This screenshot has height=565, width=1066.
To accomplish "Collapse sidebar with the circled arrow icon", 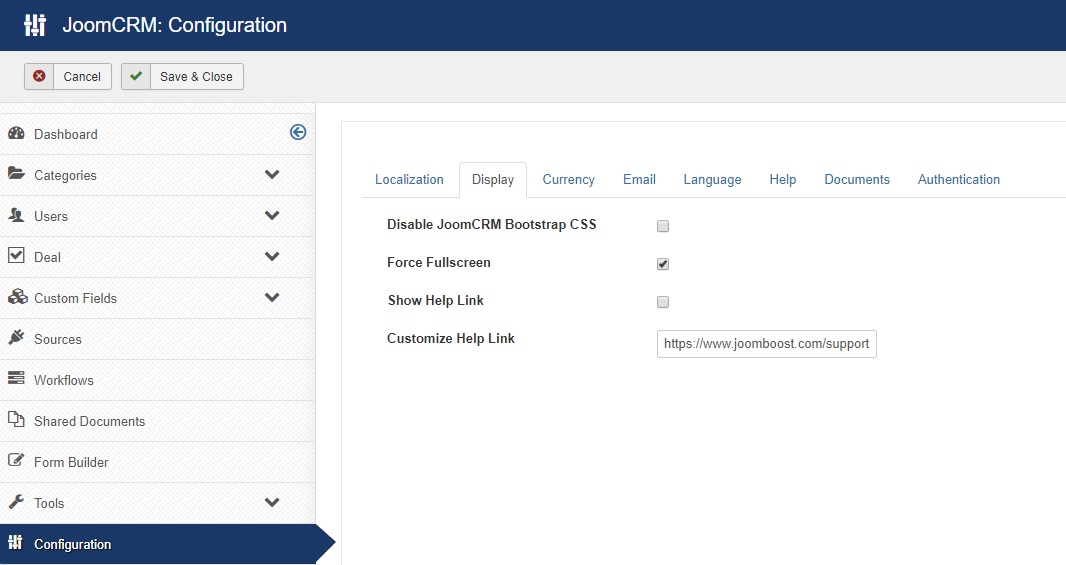I will point(298,132).
